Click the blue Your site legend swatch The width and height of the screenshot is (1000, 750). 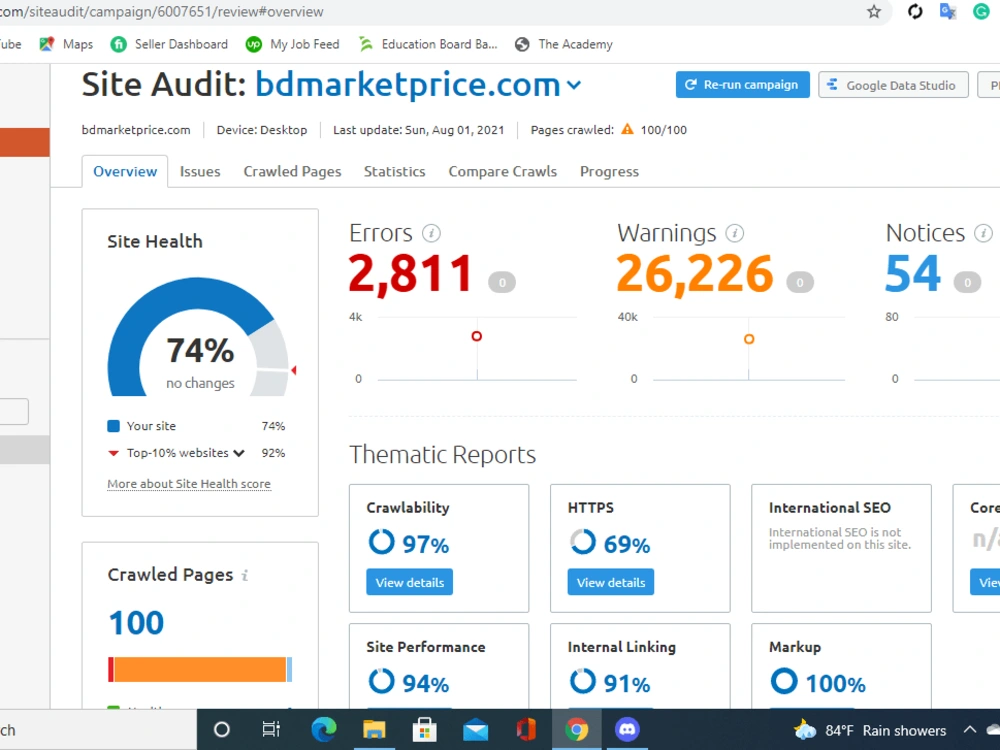pos(114,426)
